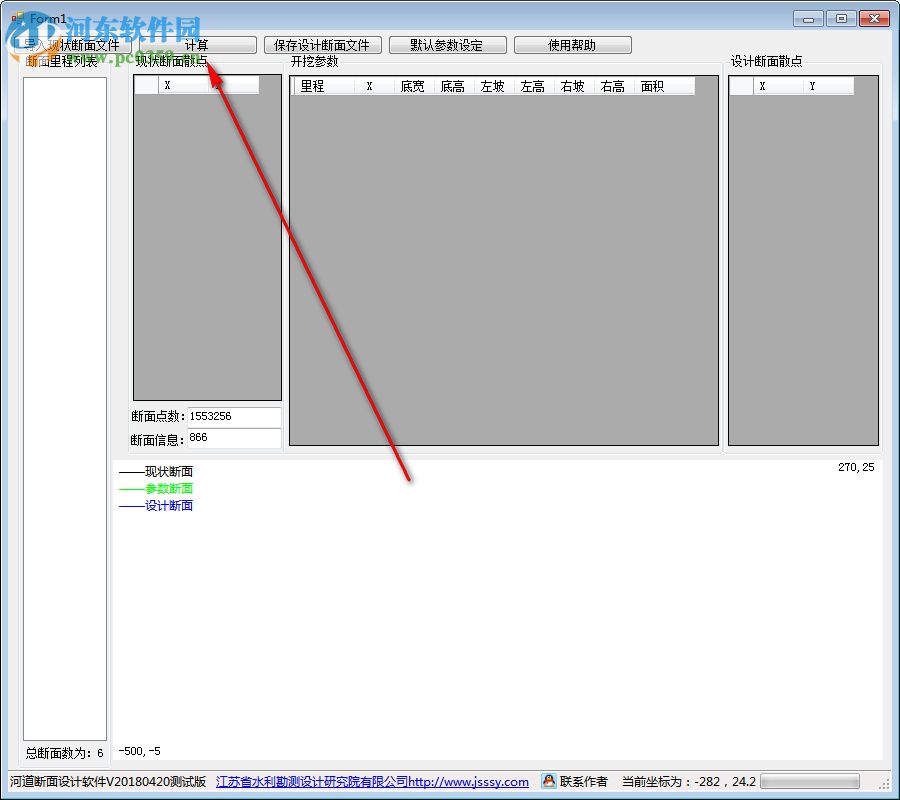
Task: Select the 面积 column header
Action: pyautogui.click(x=665, y=86)
